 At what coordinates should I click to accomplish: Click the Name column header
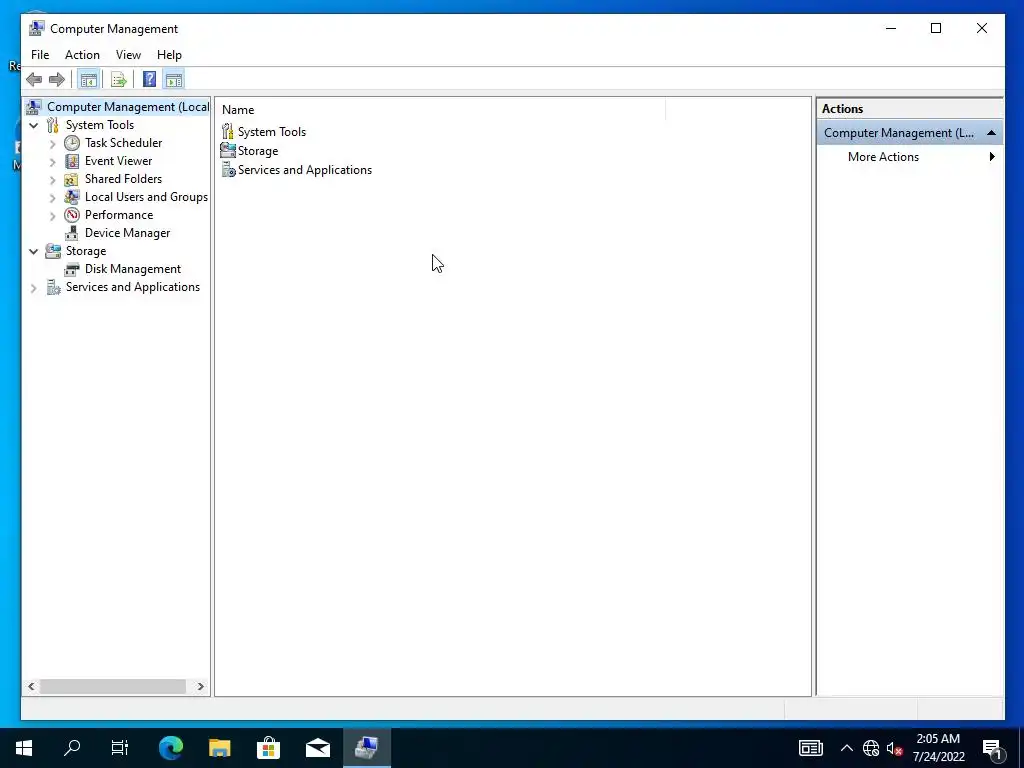[441, 110]
